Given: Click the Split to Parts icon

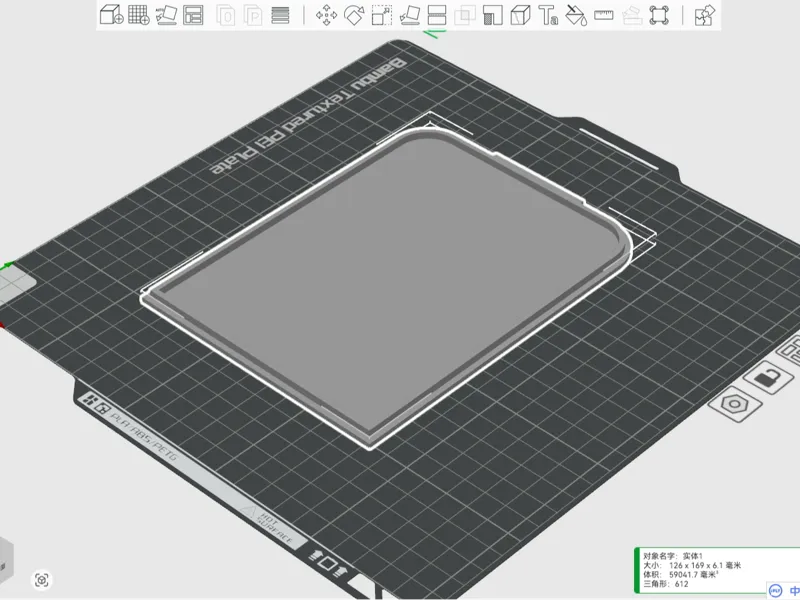Looking at the screenshot, I should click(x=253, y=15).
